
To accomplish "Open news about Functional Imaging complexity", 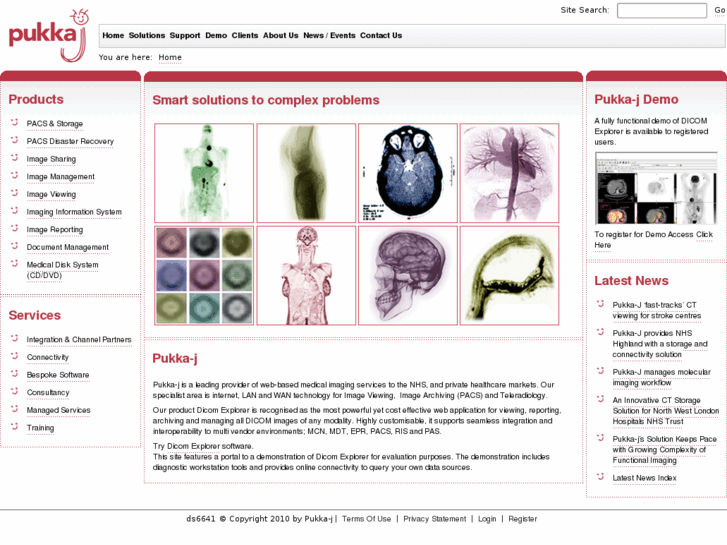I will pos(664,449).
